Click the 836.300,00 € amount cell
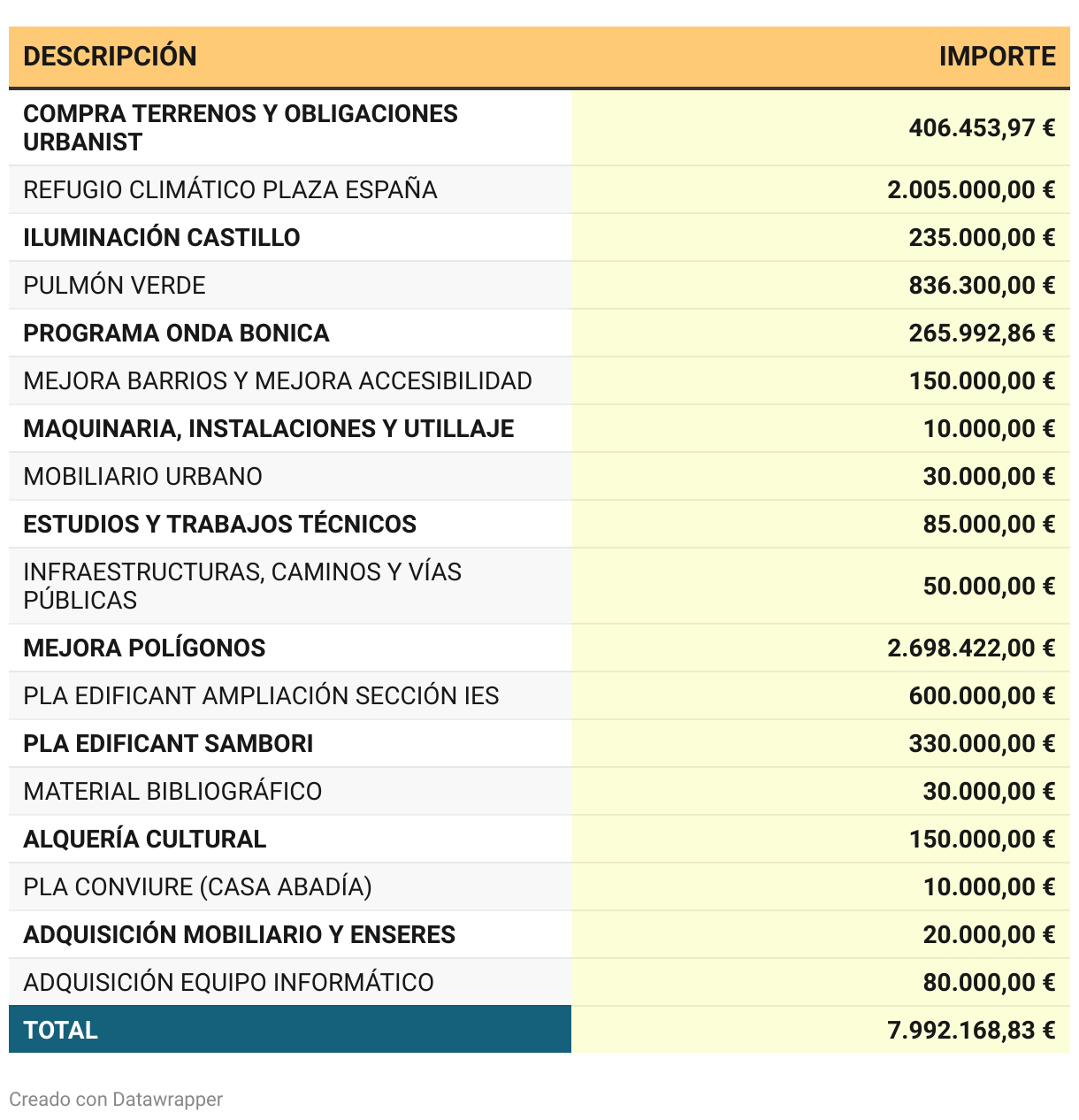 (982, 286)
